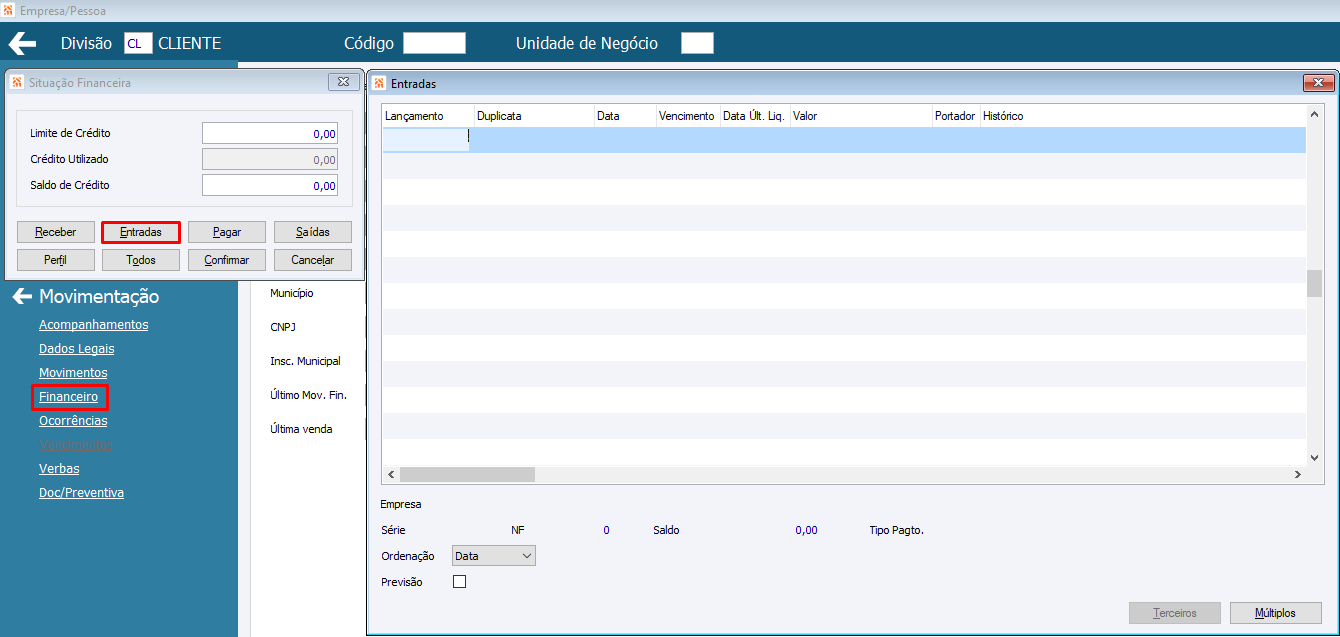Click the Receber button
This screenshot has width=1340, height=637.
click(x=56, y=232)
